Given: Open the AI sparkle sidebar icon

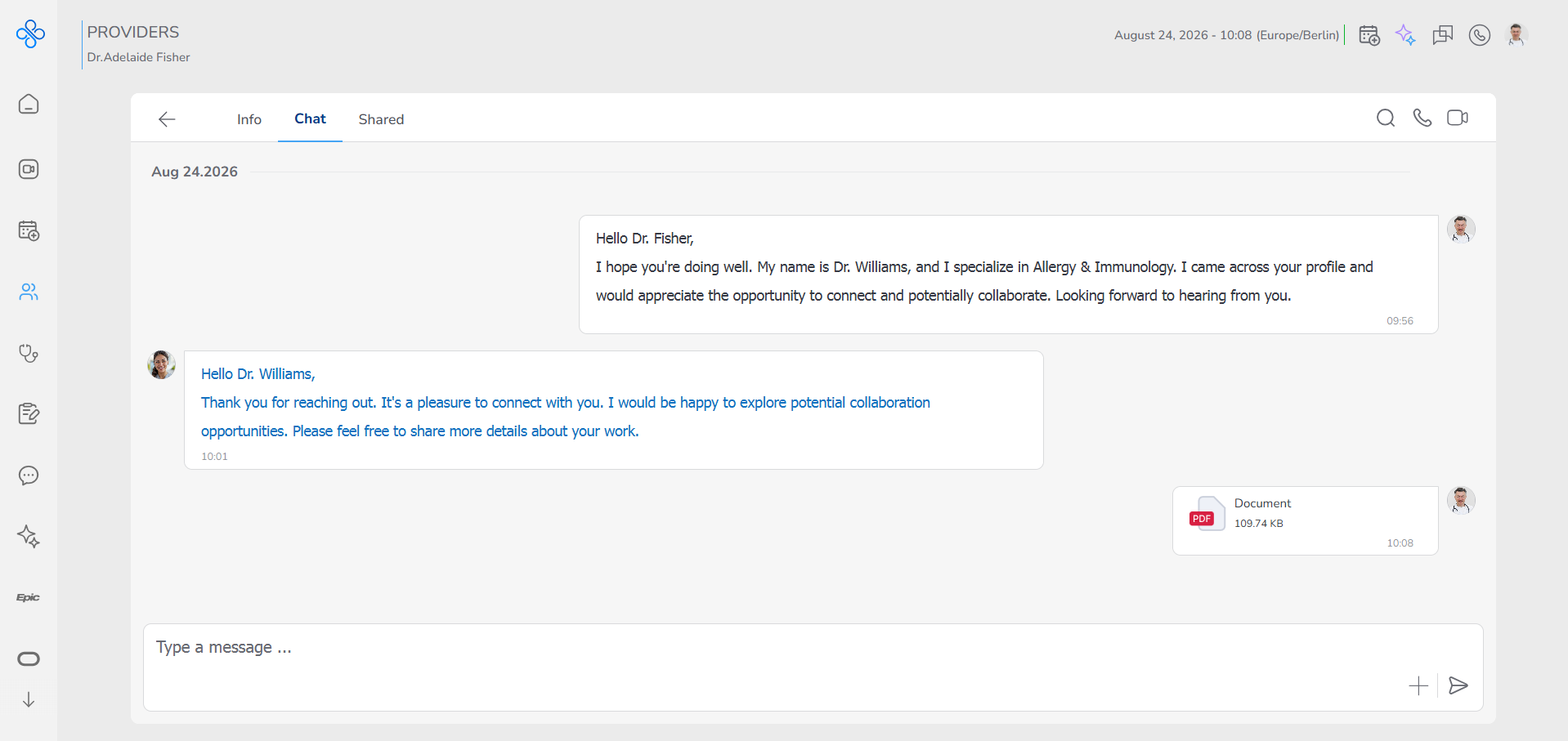Looking at the screenshot, I should click(x=29, y=537).
